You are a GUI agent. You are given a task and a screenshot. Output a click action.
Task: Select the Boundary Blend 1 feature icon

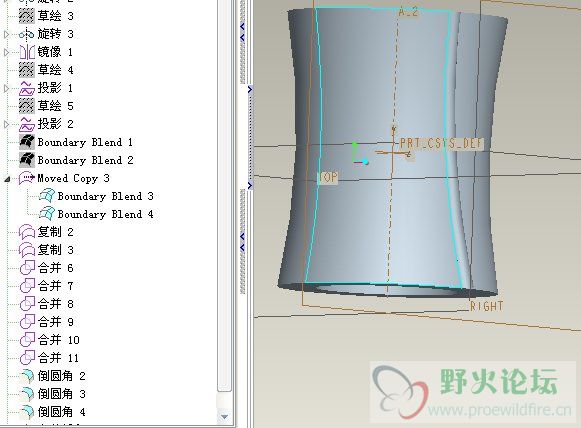27,142
